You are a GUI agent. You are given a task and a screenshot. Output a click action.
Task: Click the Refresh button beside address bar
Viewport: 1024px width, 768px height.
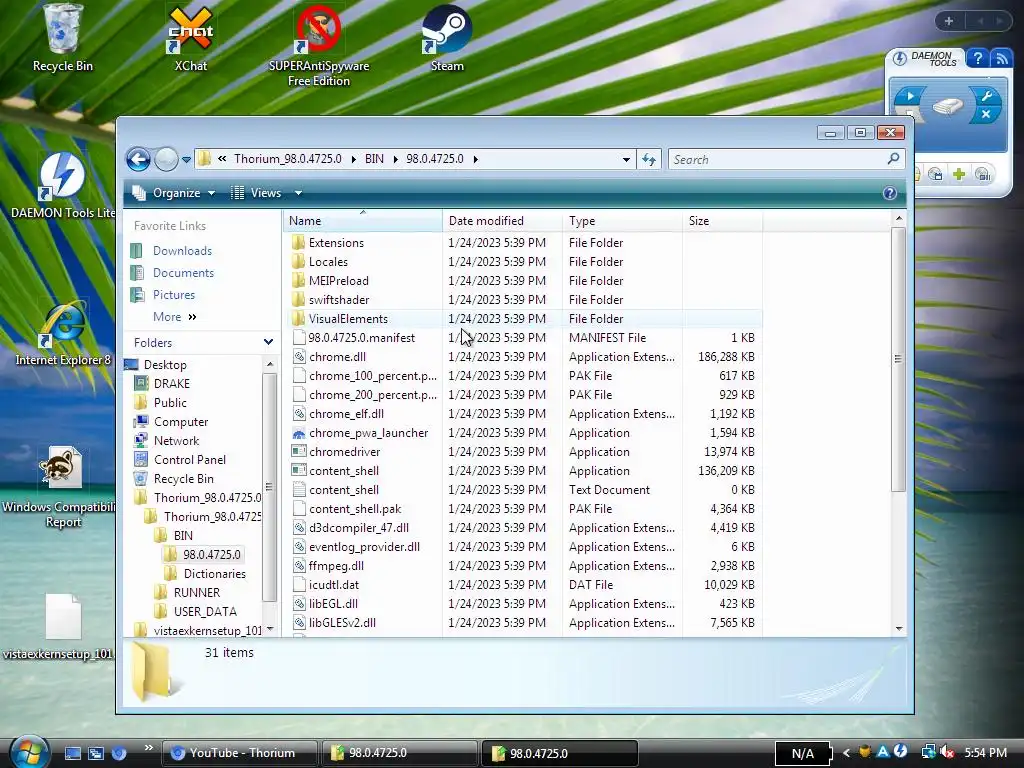point(648,159)
